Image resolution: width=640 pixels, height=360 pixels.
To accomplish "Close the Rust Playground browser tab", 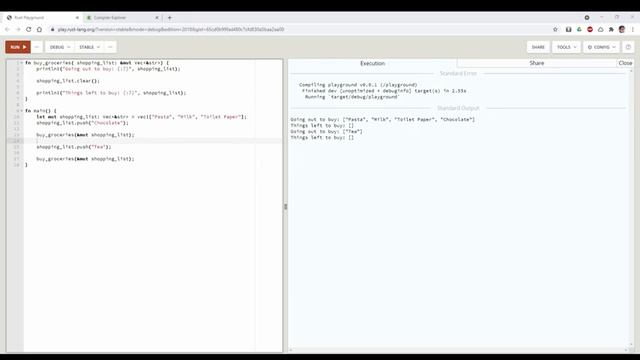I will click(x=77, y=18).
